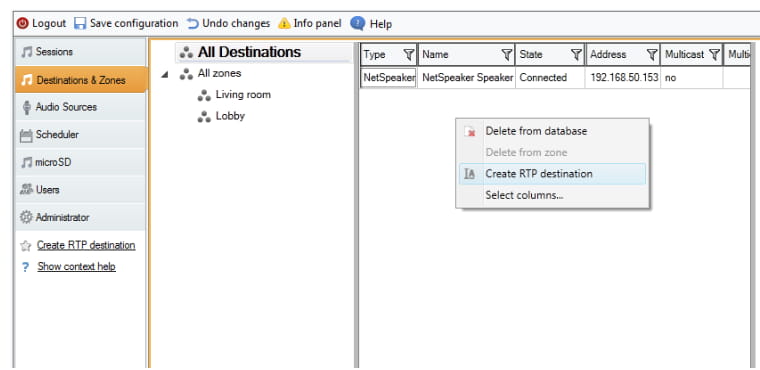This screenshot has width=760, height=370.
Task: Follow the Show context help link
Action: point(77,267)
